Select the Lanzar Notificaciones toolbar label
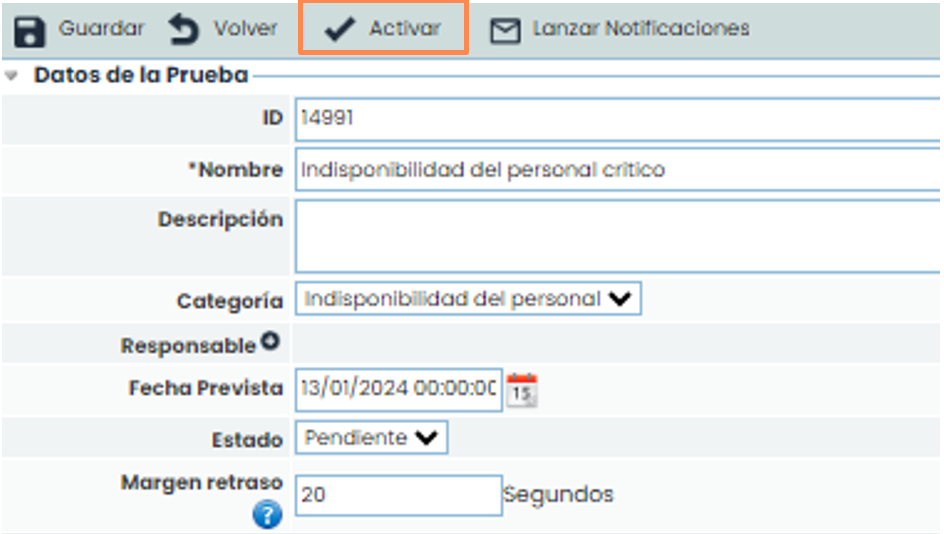 tap(640, 29)
